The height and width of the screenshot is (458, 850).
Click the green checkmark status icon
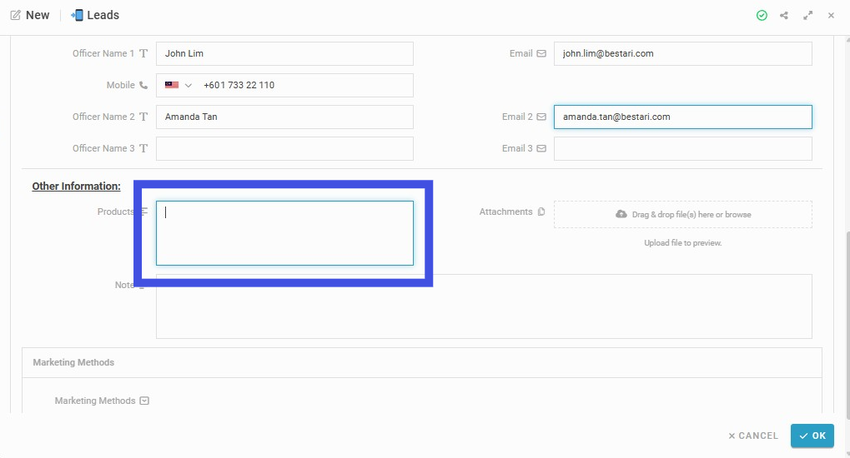point(762,15)
